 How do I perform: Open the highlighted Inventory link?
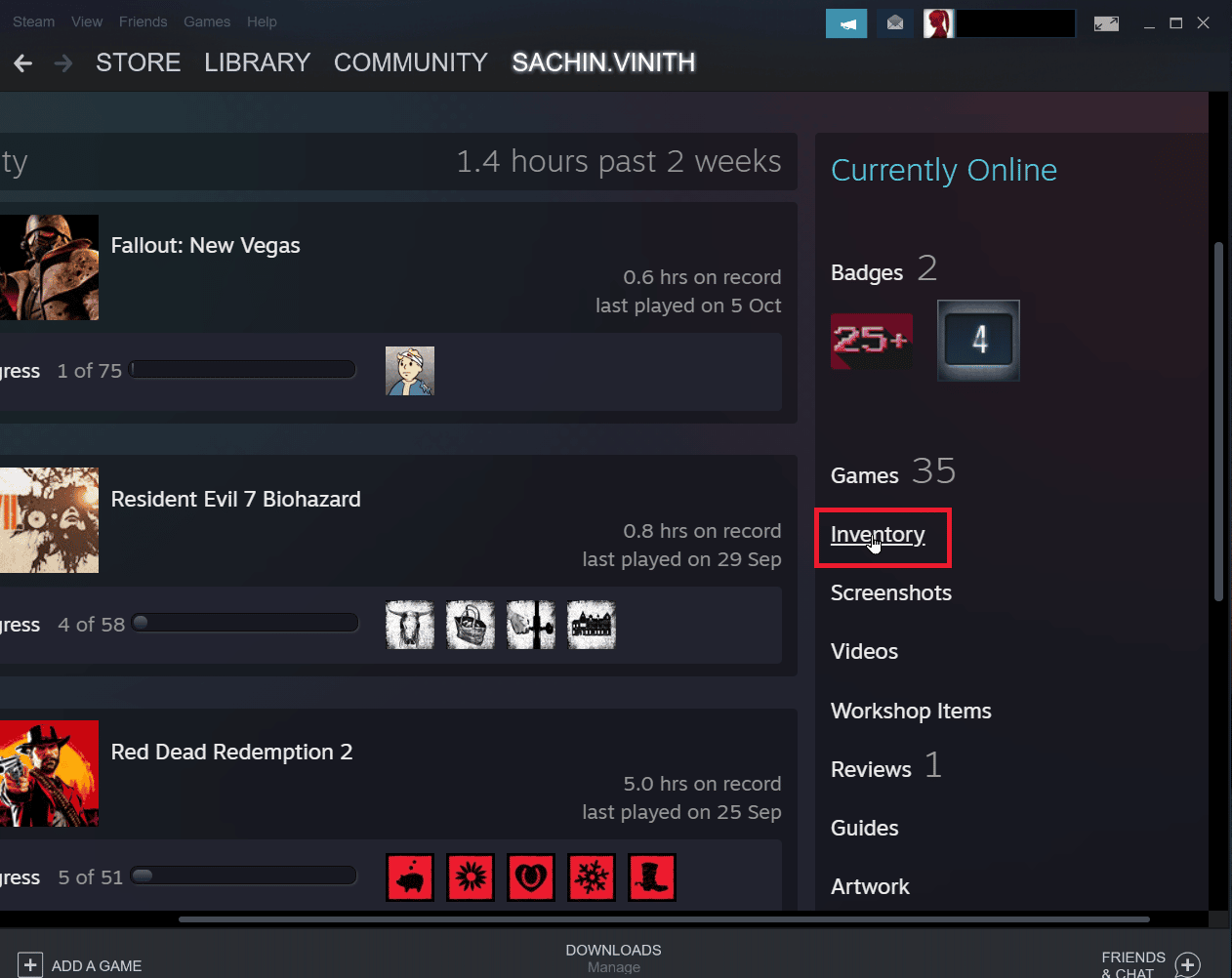pos(877,535)
